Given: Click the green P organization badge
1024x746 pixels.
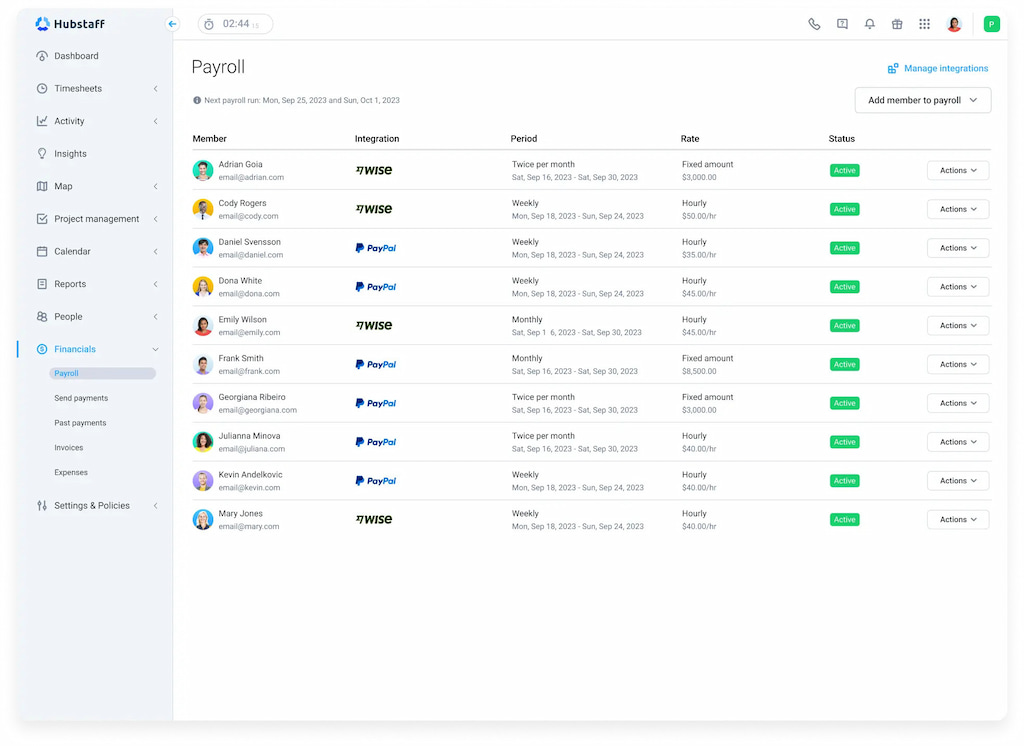Looking at the screenshot, I should pos(991,23).
